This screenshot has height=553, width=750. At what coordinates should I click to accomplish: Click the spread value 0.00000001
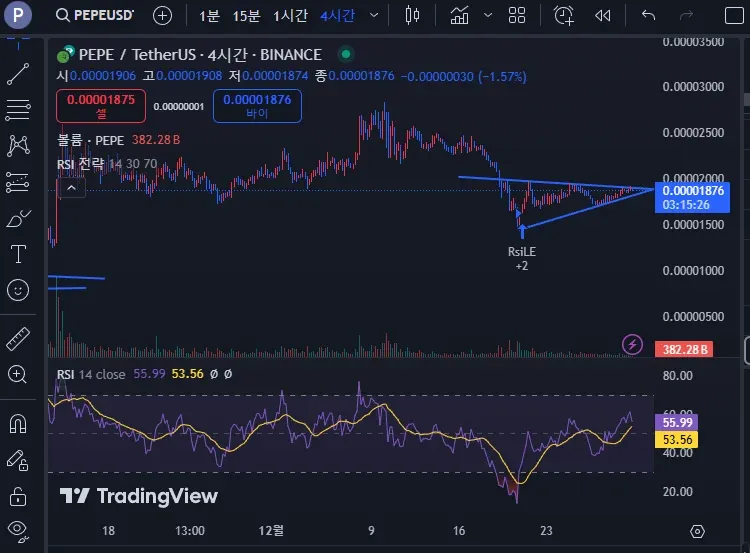point(178,107)
